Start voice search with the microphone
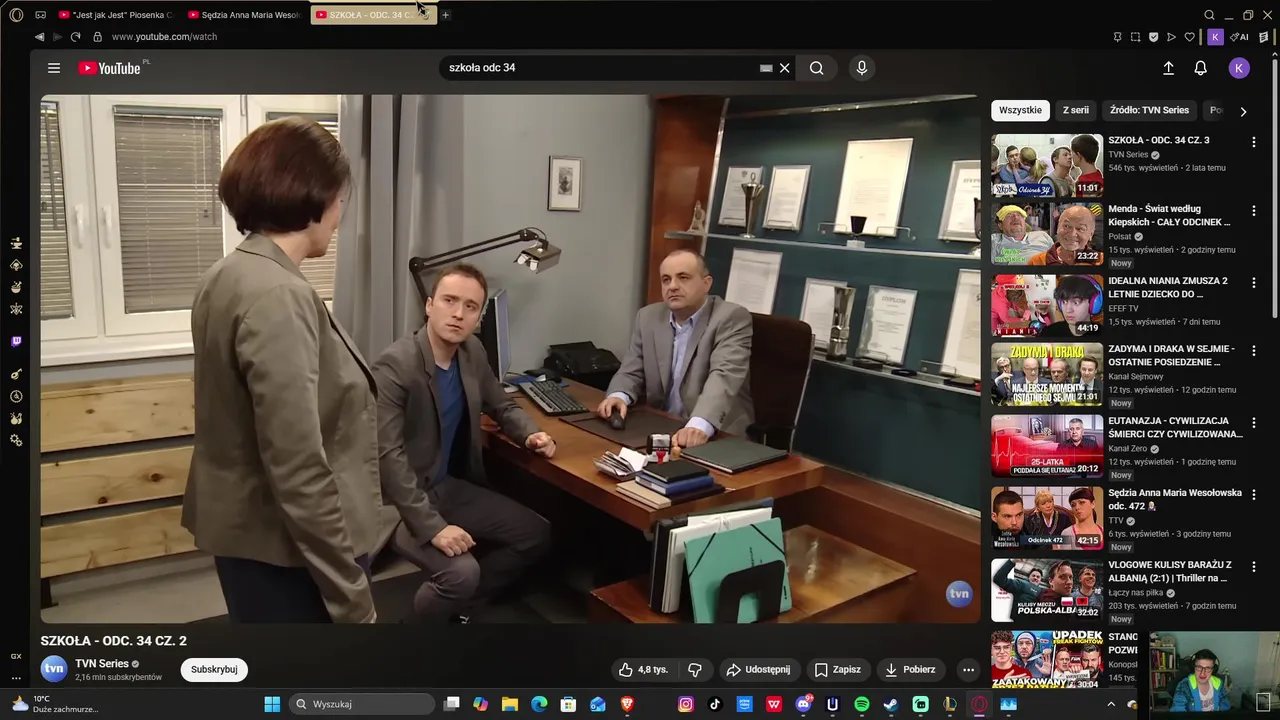 click(x=861, y=68)
